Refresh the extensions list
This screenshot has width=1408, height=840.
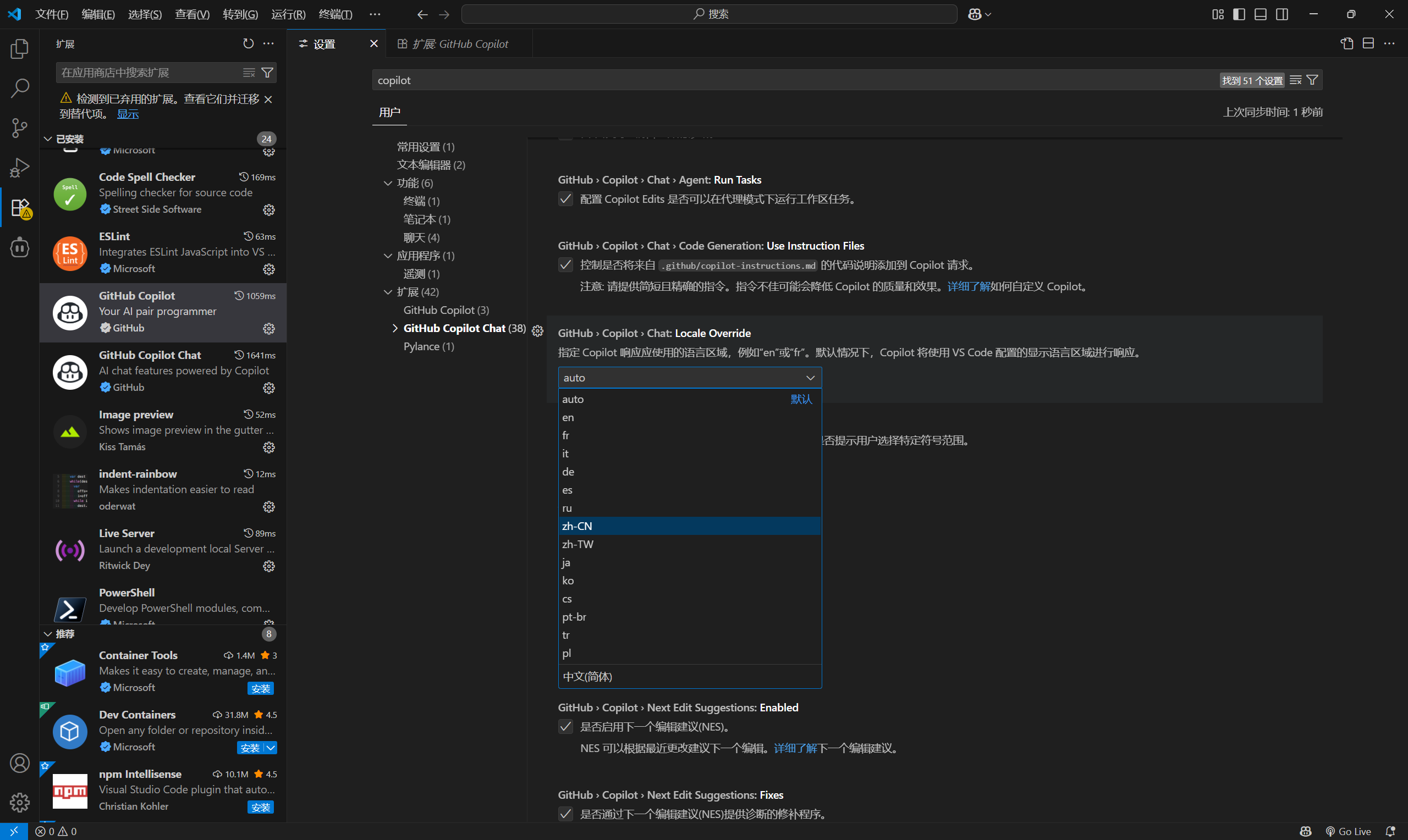(248, 43)
